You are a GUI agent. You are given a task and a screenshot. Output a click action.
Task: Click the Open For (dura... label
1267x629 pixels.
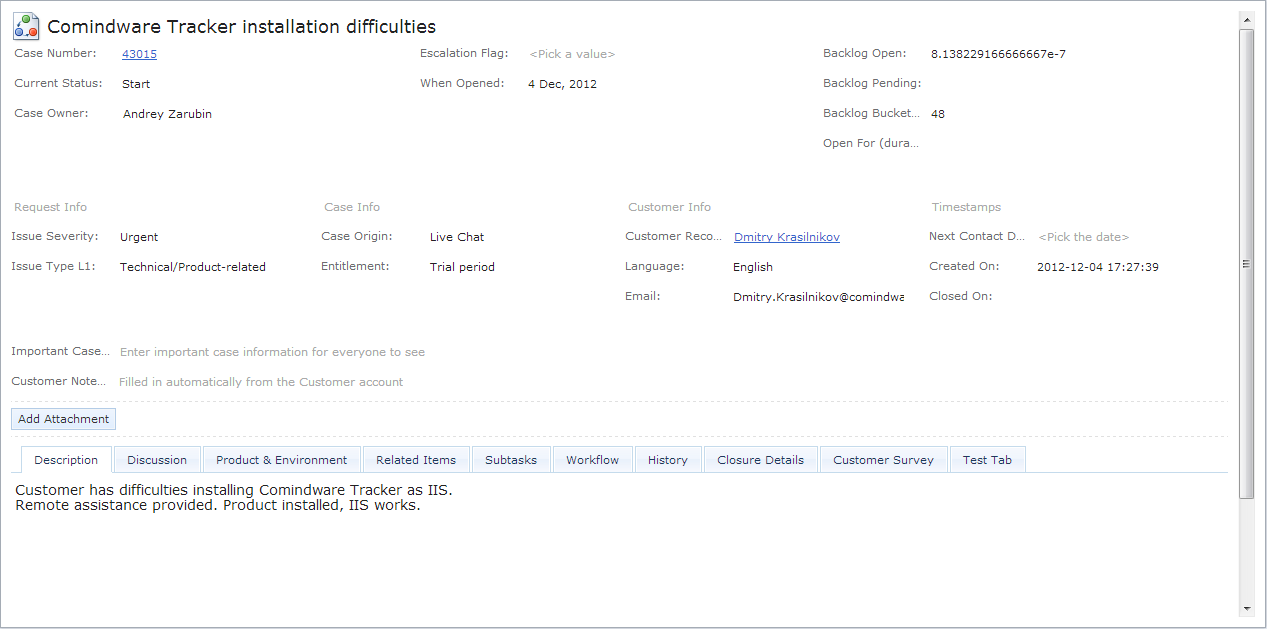coord(871,143)
